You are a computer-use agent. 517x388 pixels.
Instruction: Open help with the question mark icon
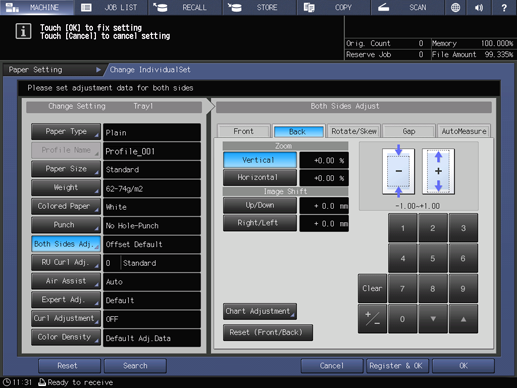pyautogui.click(x=504, y=7)
